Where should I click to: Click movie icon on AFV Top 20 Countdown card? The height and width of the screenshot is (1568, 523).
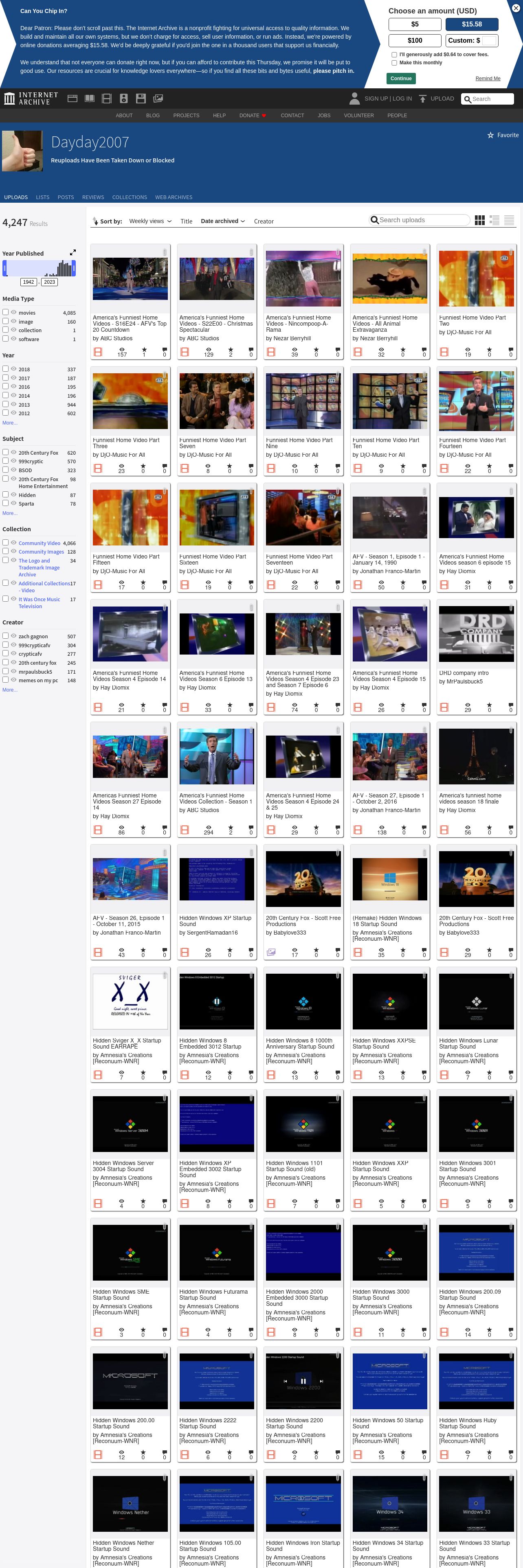(98, 352)
